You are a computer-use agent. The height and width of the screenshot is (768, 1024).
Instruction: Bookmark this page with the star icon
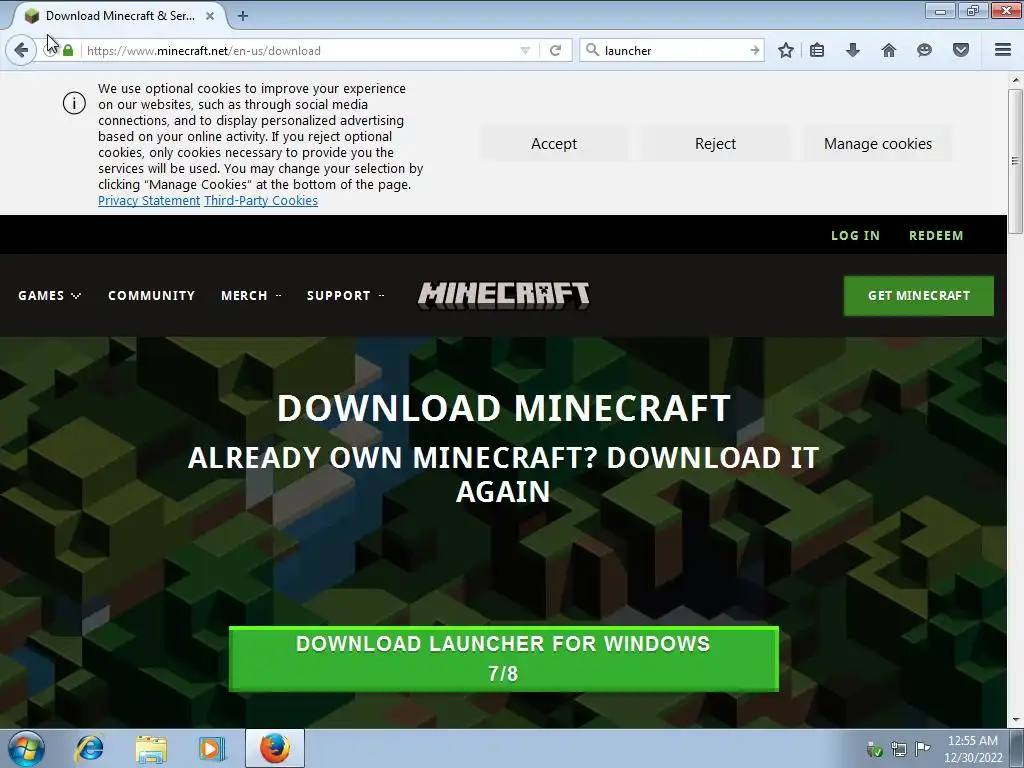coord(786,50)
